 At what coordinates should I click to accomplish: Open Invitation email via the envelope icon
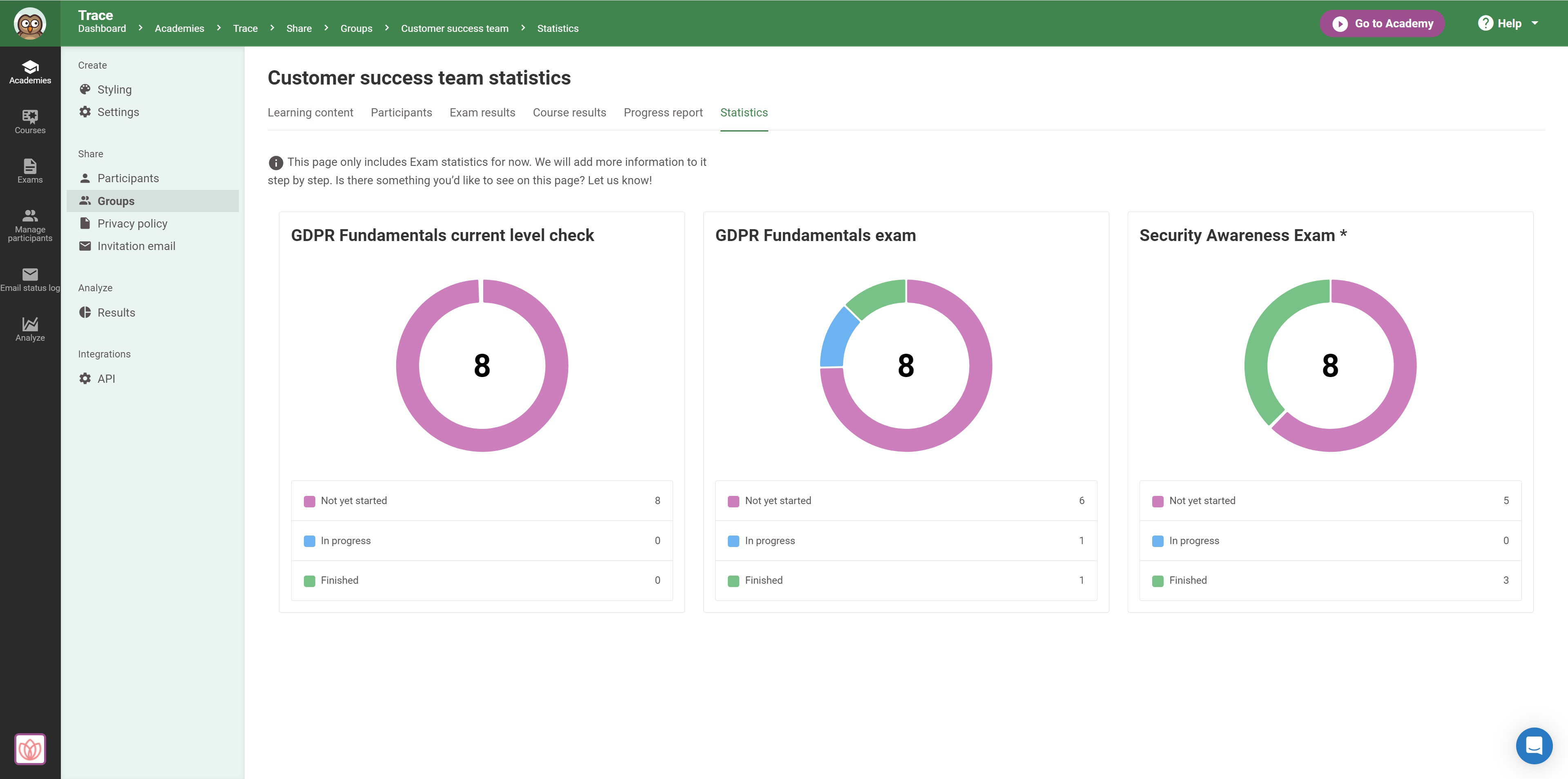click(85, 245)
